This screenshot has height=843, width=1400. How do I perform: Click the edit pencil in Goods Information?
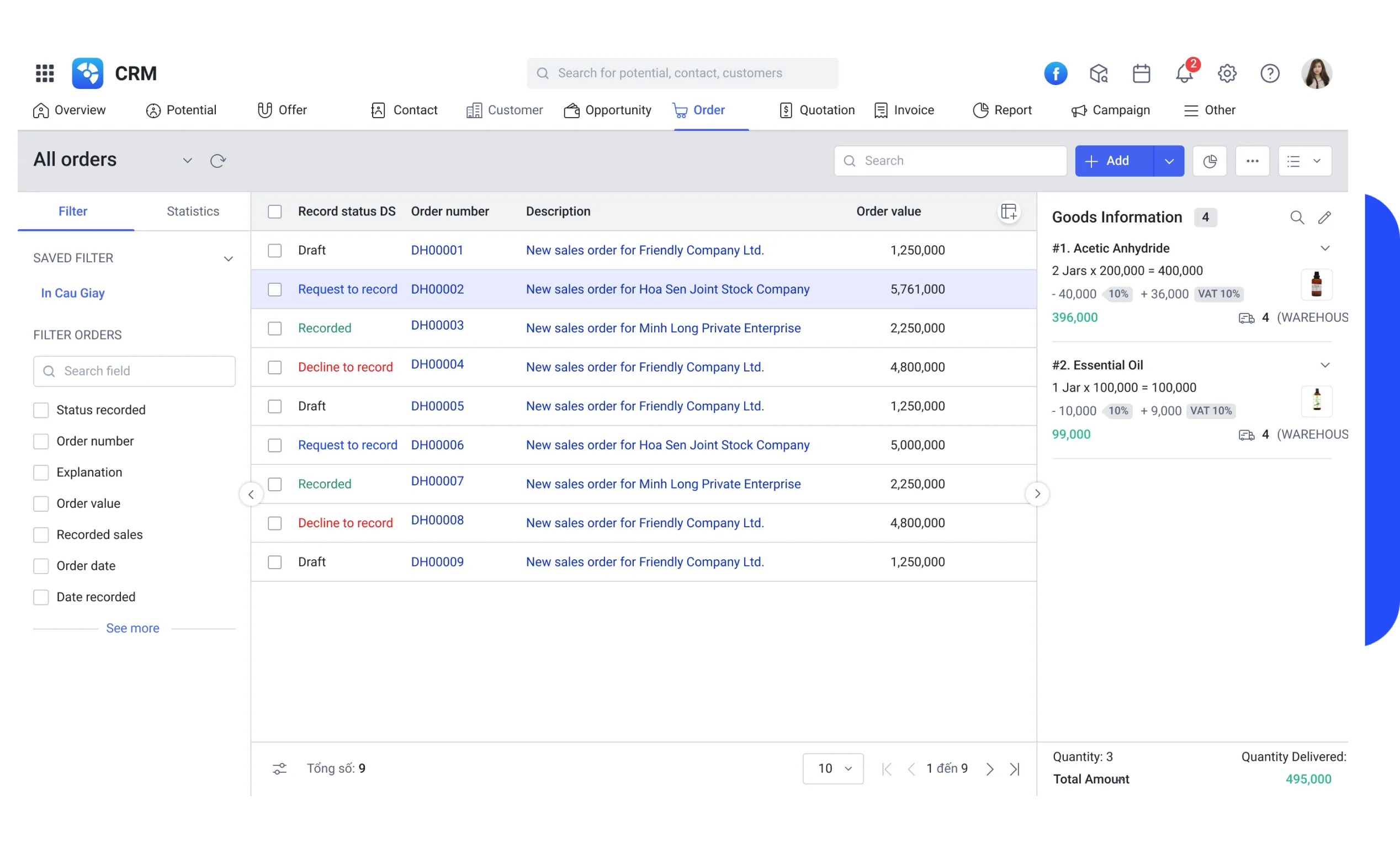(1325, 217)
